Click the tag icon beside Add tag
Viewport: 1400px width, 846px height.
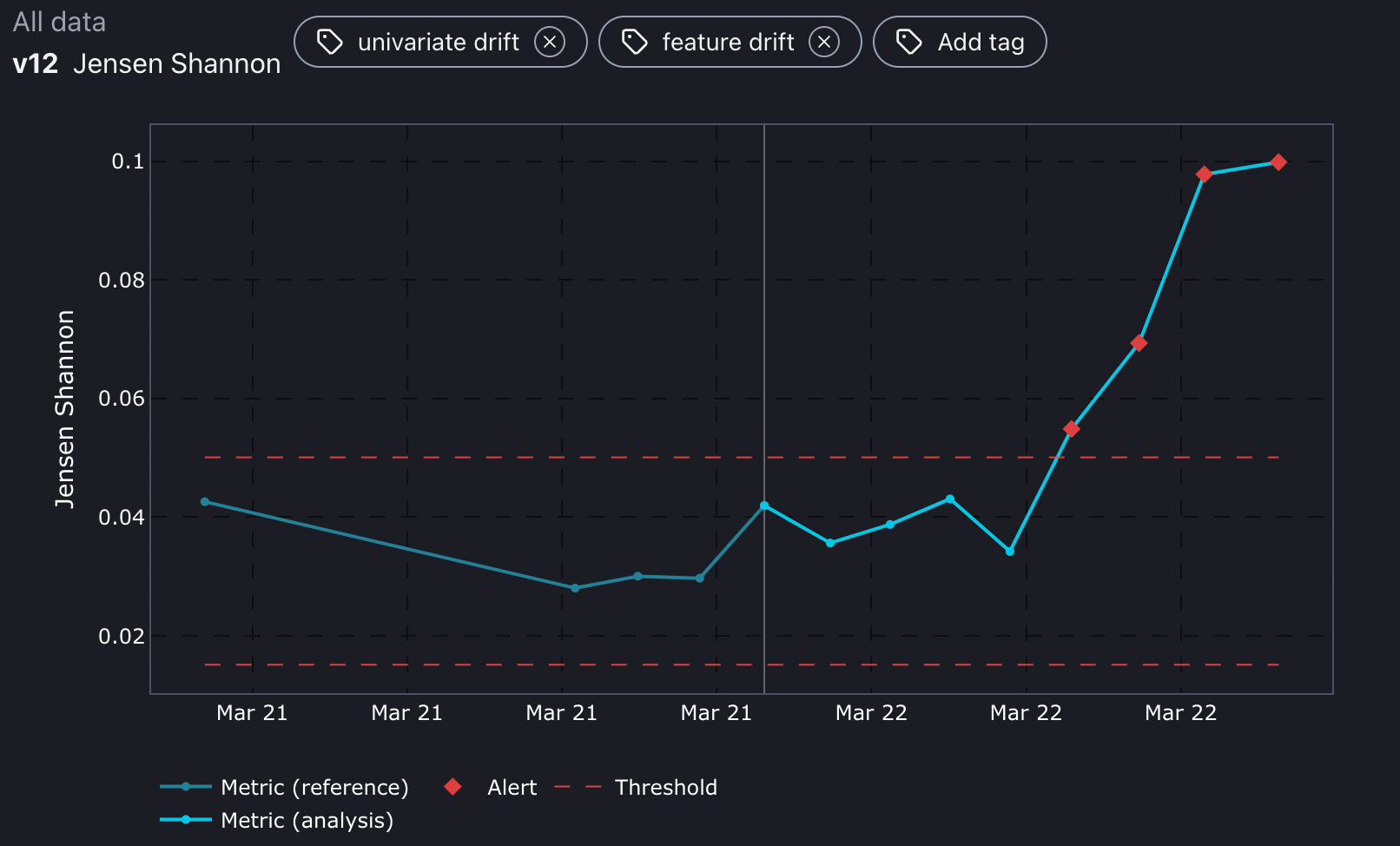(x=908, y=41)
